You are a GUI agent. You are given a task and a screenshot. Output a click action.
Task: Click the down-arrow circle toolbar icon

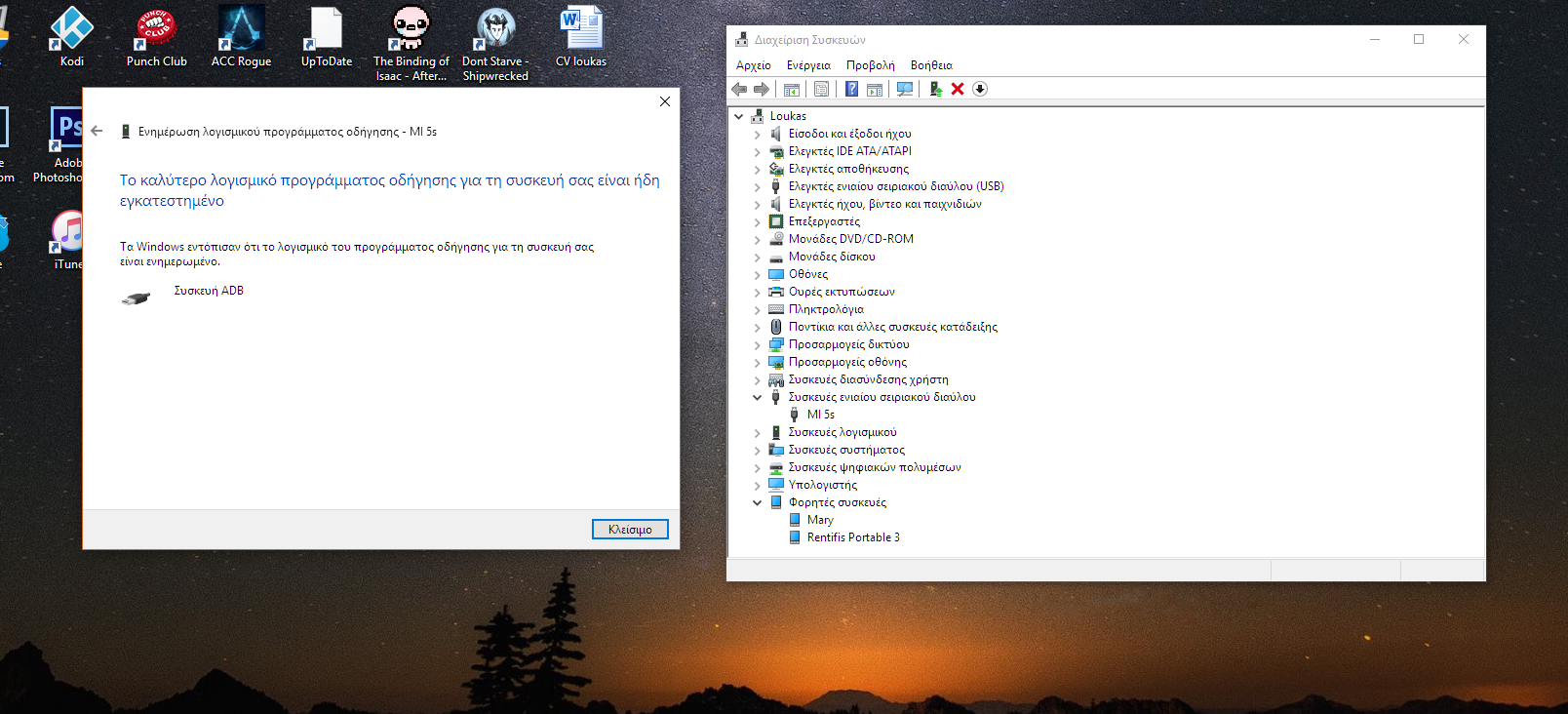pyautogui.click(x=980, y=89)
